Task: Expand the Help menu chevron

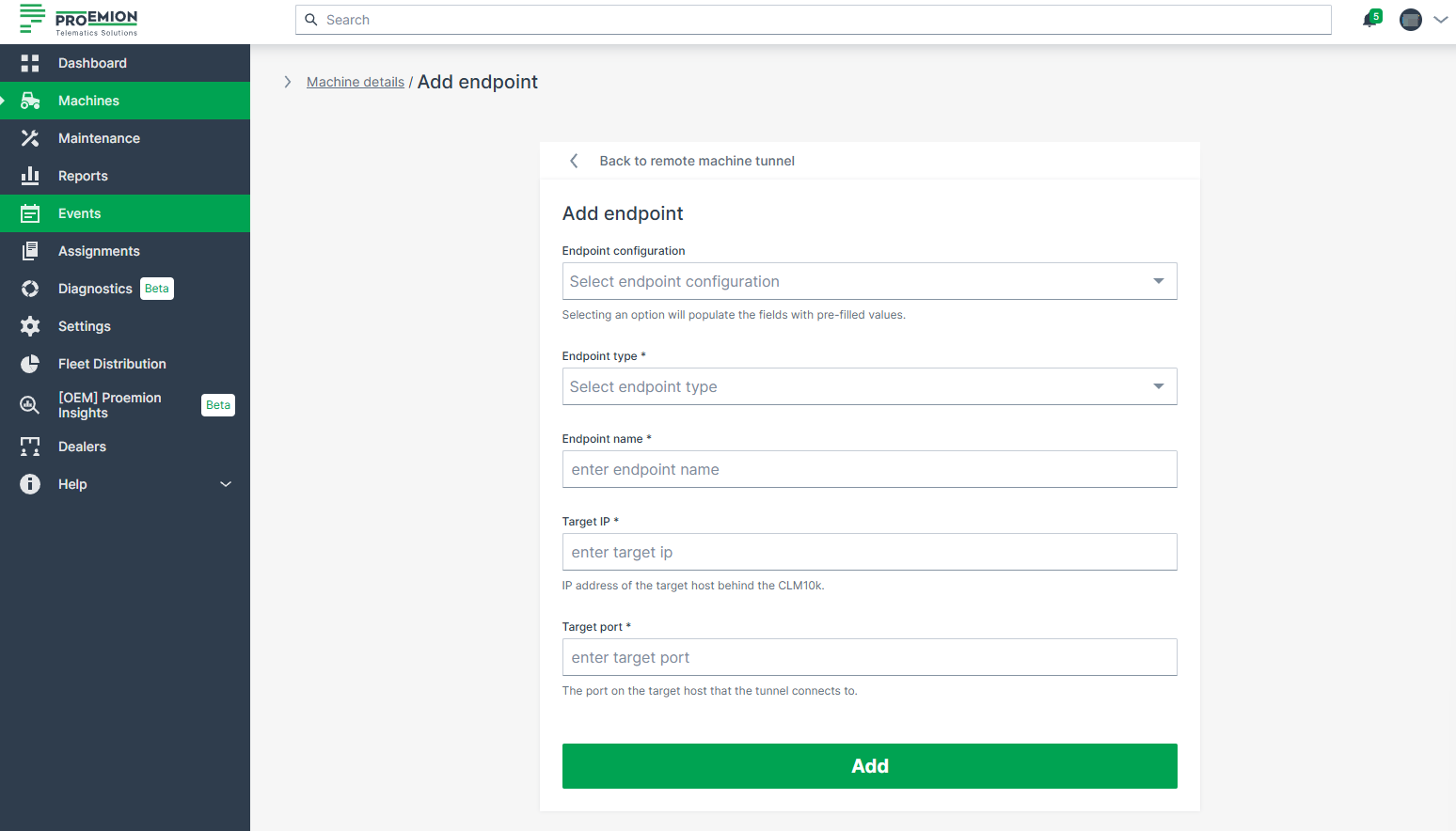Action: coord(226,484)
